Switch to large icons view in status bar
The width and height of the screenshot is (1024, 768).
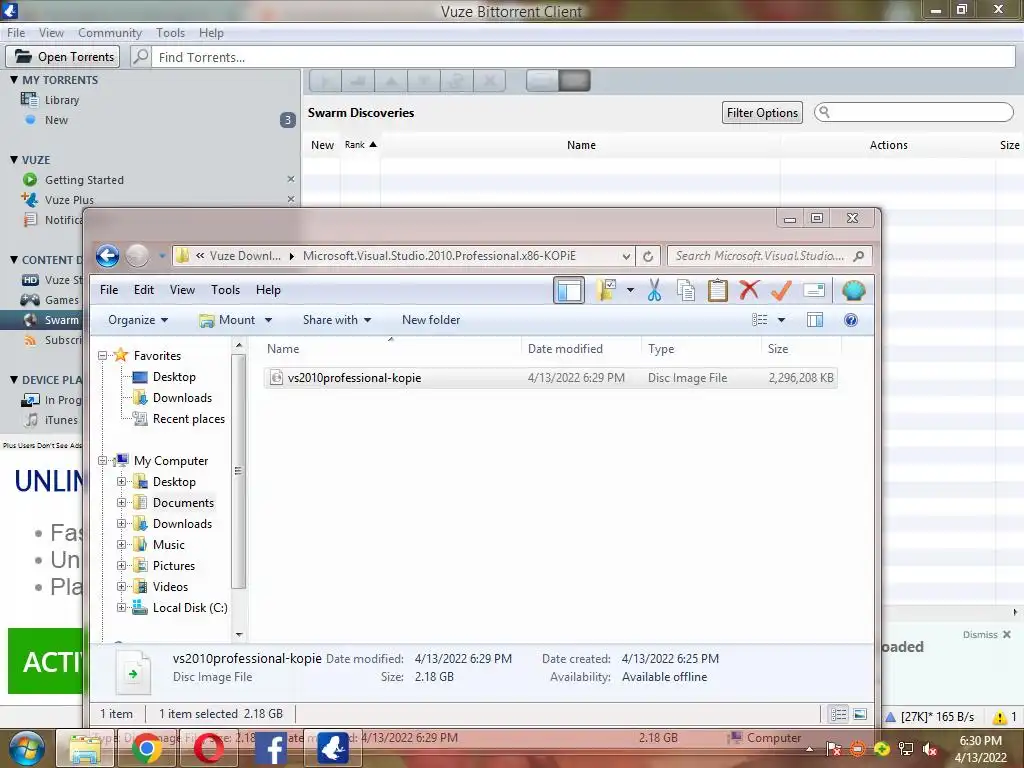[860, 714]
